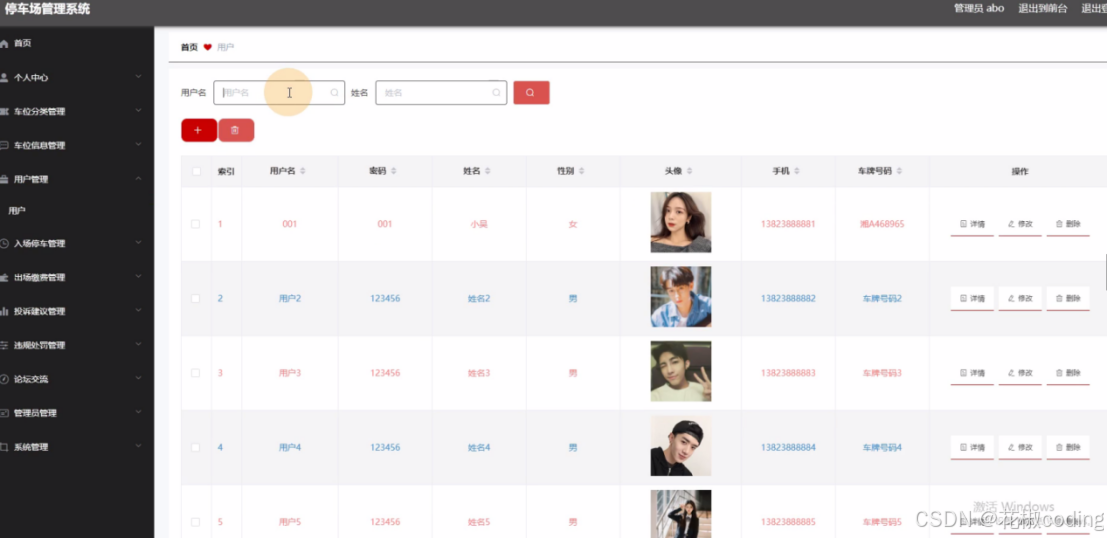This screenshot has width=1108, height=539.
Task: Expand the 投诉建议管理 chevron
Action: coord(138,310)
